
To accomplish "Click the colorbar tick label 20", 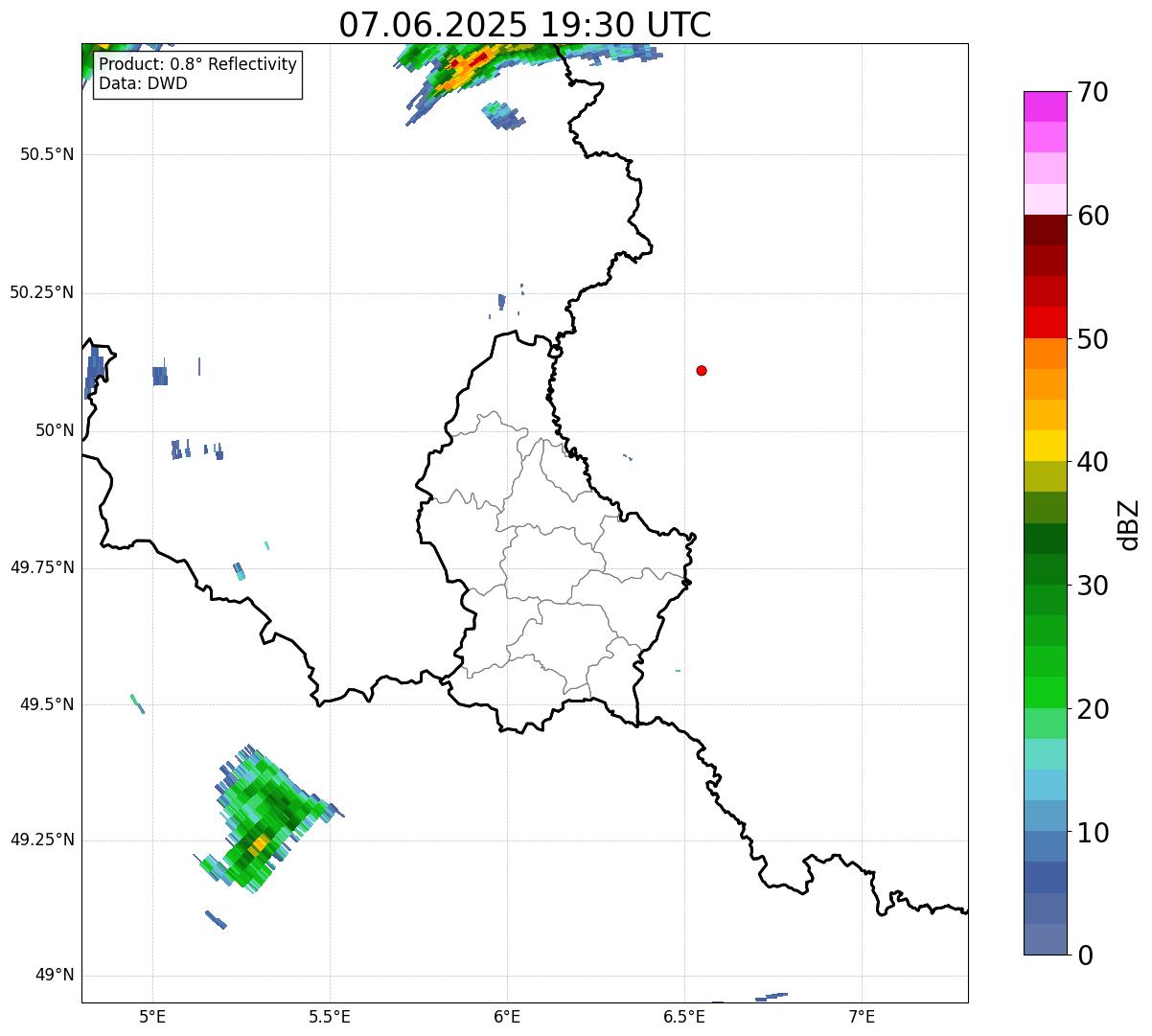I will [x=1094, y=709].
